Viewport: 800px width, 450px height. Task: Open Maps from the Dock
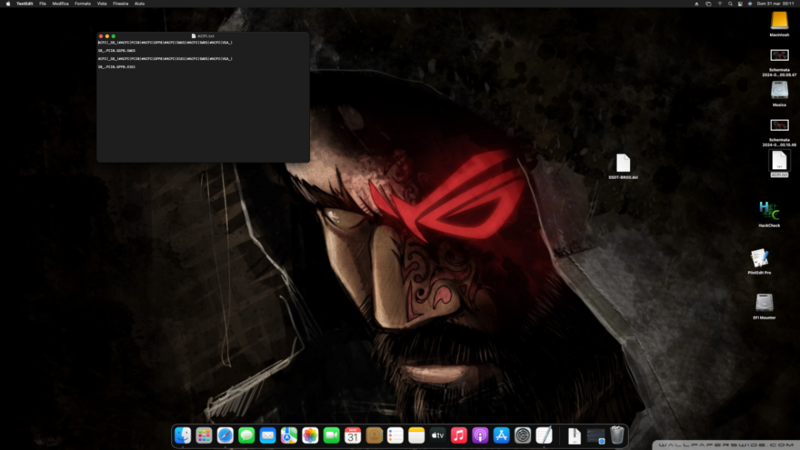pyautogui.click(x=289, y=436)
